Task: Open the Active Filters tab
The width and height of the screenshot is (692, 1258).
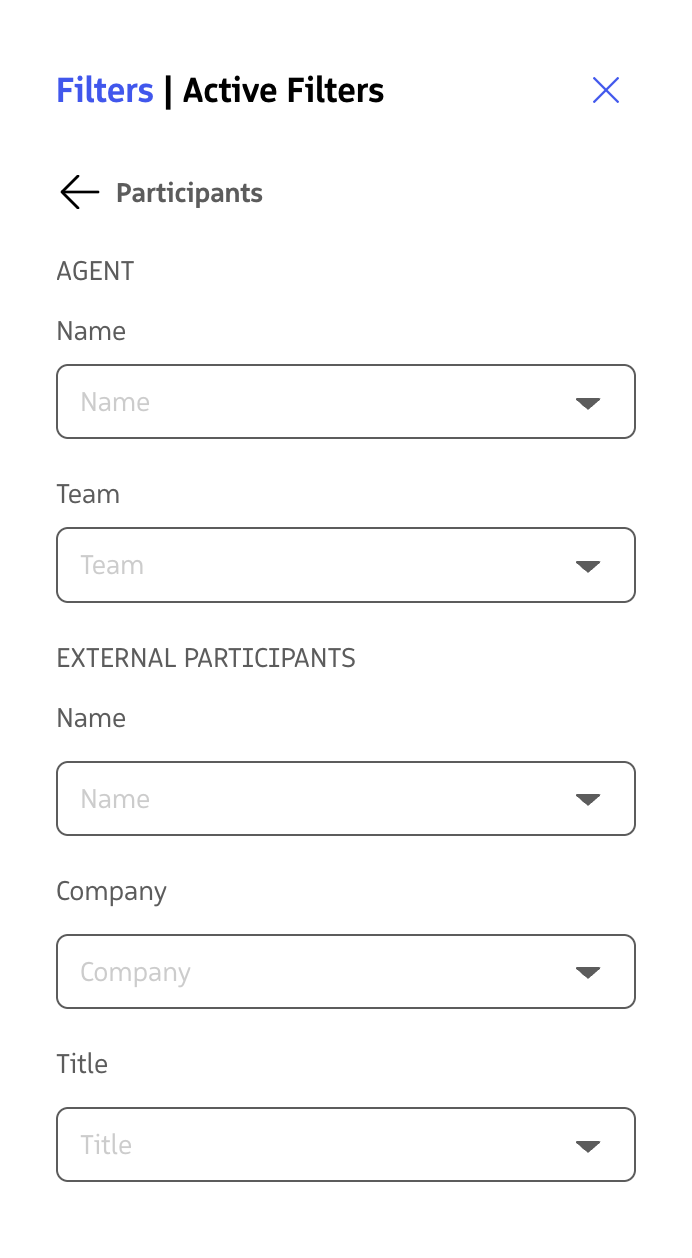Action: pyautogui.click(x=283, y=91)
